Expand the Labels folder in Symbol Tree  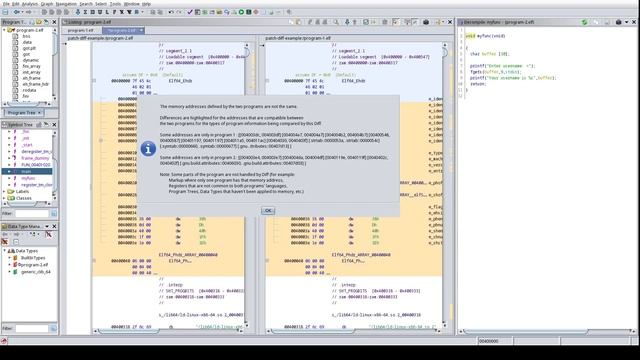pos(4,191)
